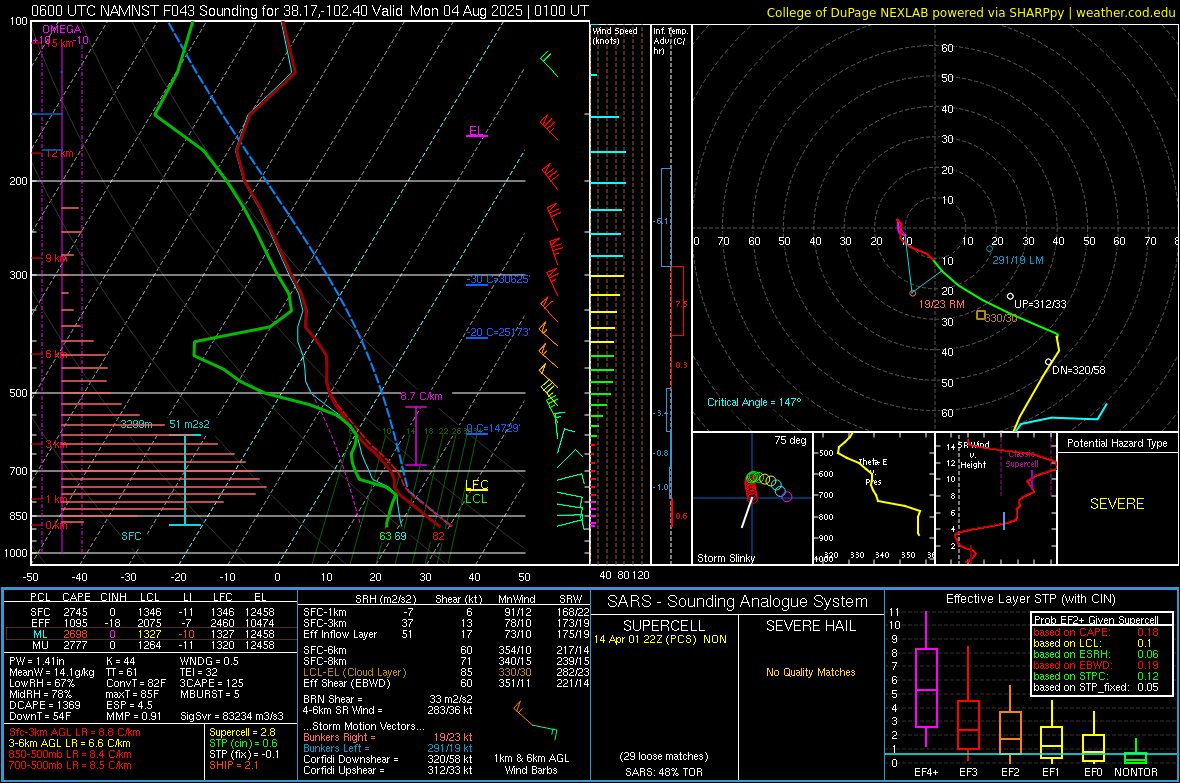Click the Storm Slinky label

[725, 558]
